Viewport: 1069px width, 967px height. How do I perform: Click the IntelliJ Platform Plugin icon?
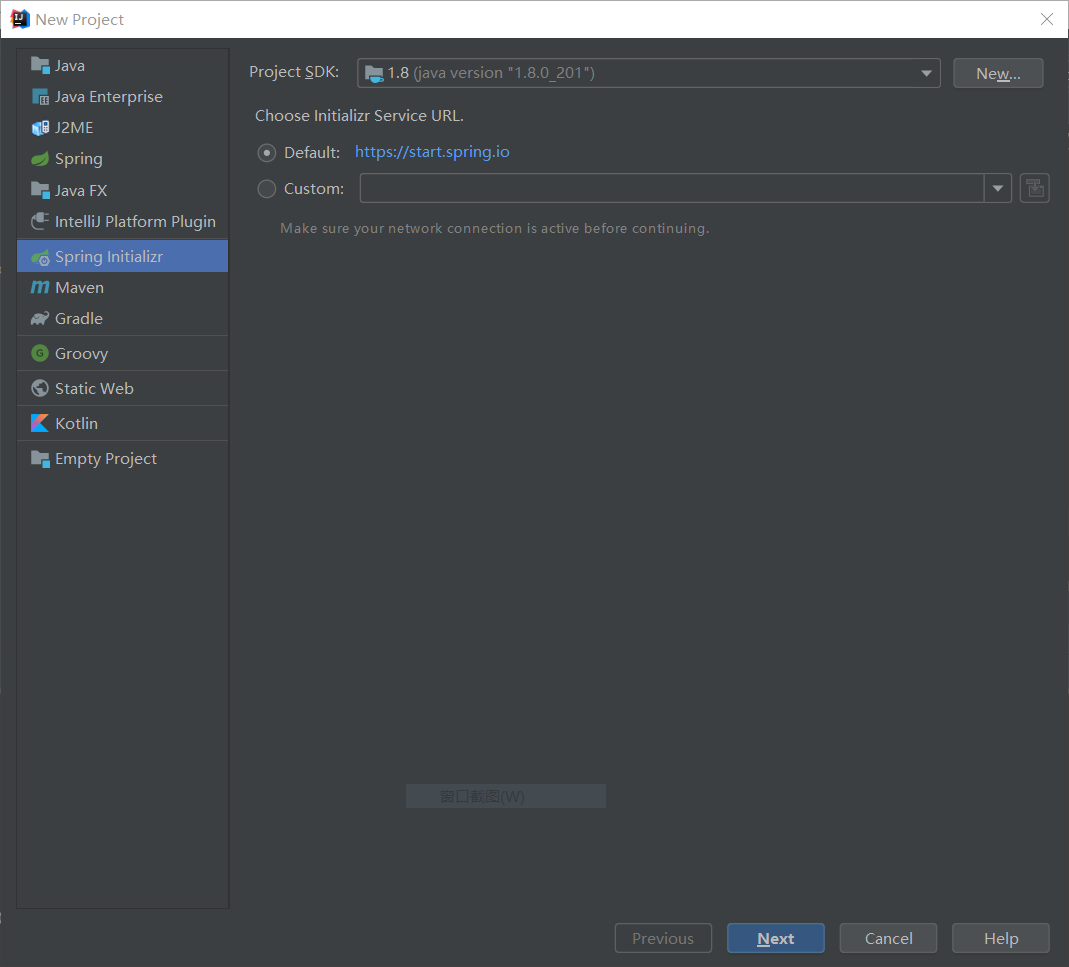(40, 222)
